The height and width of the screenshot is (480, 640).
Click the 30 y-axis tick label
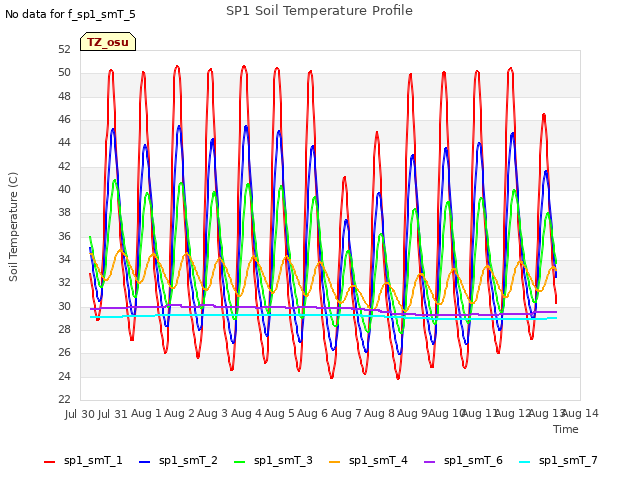[64, 306]
